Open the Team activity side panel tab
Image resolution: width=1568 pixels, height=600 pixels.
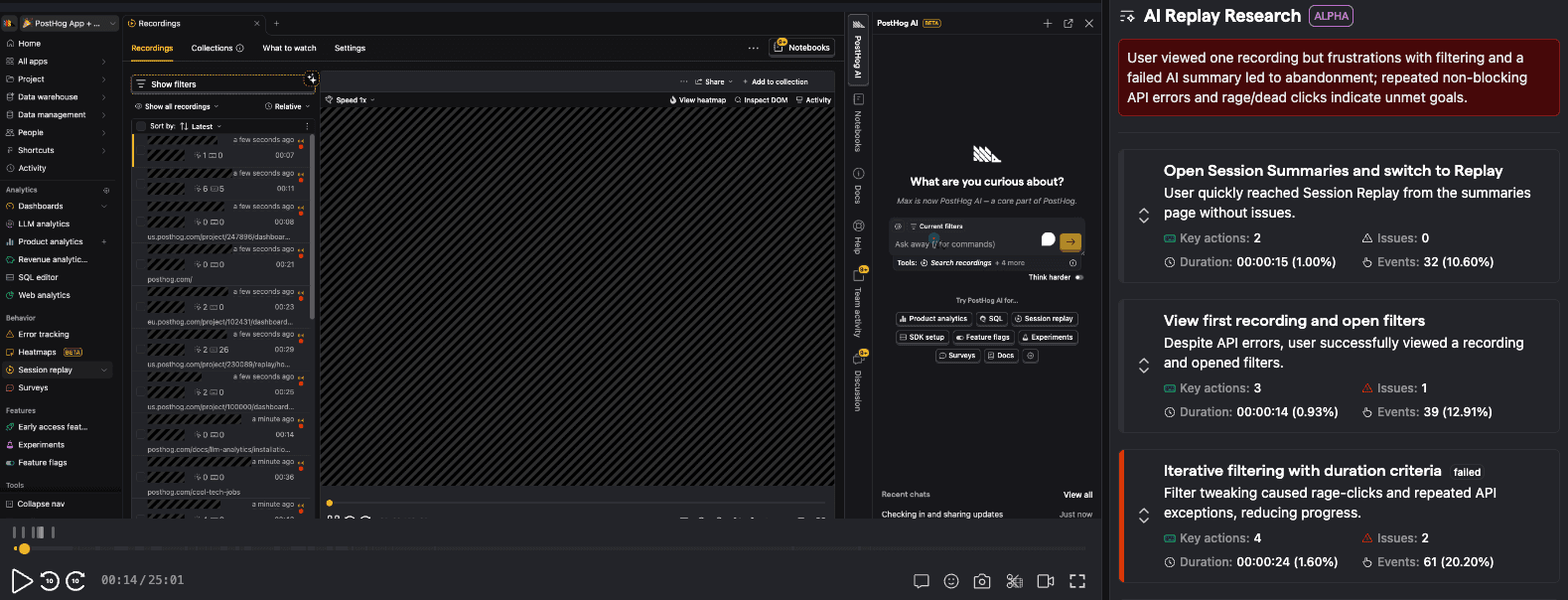pos(858,303)
